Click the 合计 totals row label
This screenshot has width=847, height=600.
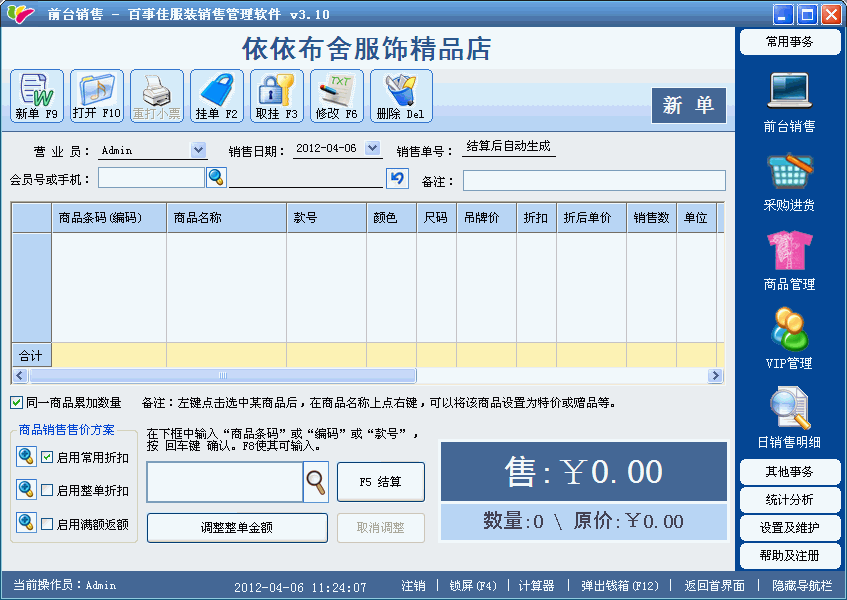(31, 355)
